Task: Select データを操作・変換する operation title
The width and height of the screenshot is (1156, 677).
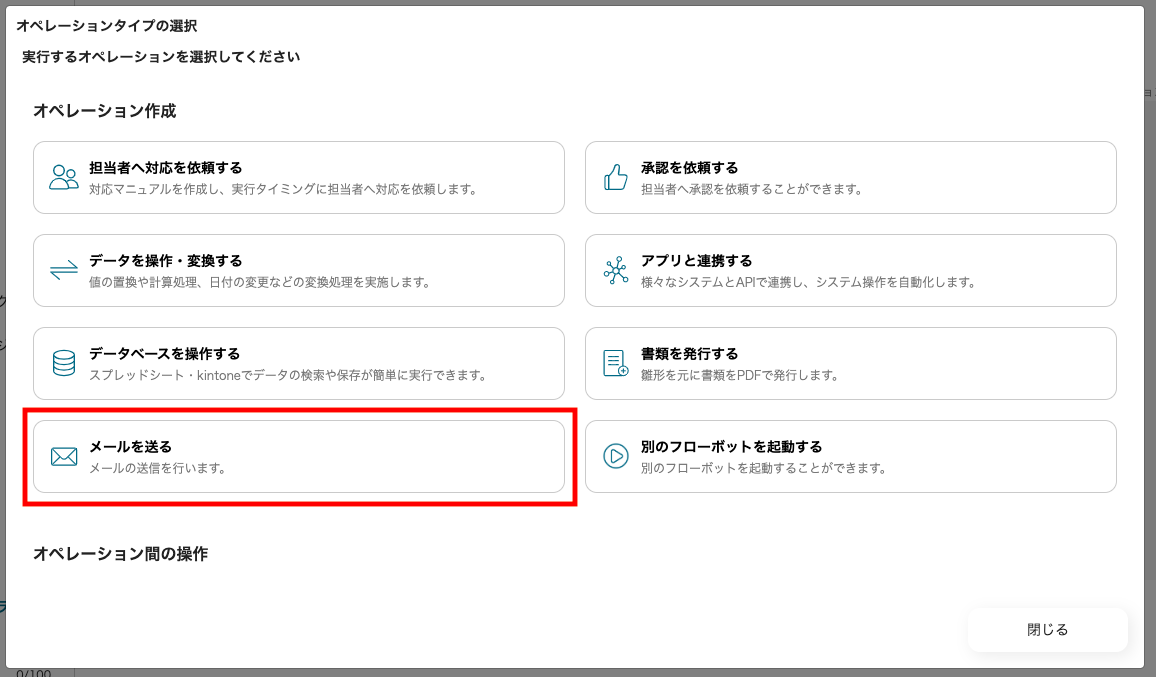Action: [165, 261]
